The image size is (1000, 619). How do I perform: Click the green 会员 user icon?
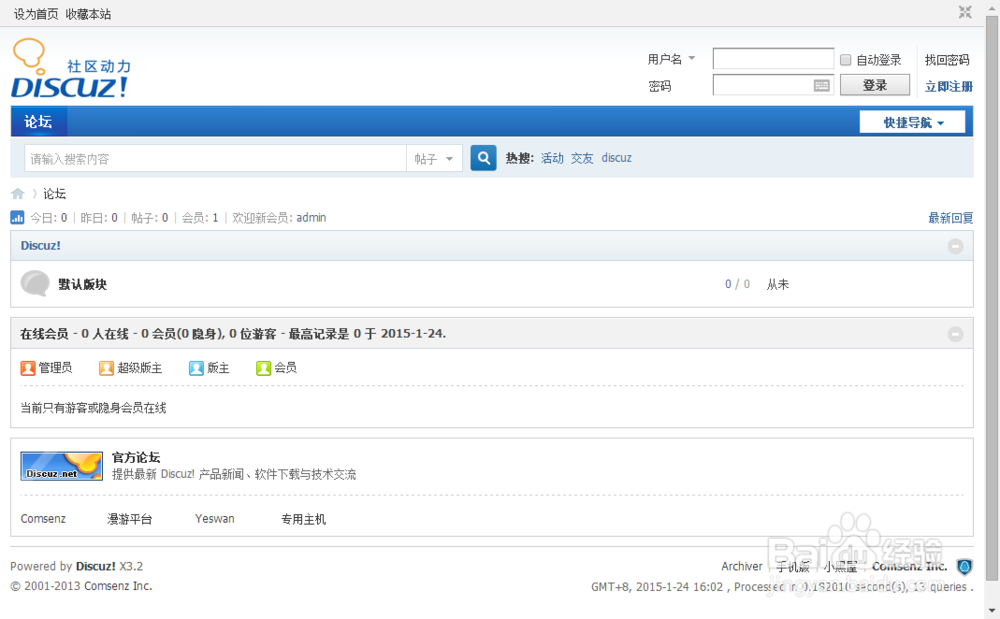[x=263, y=368]
